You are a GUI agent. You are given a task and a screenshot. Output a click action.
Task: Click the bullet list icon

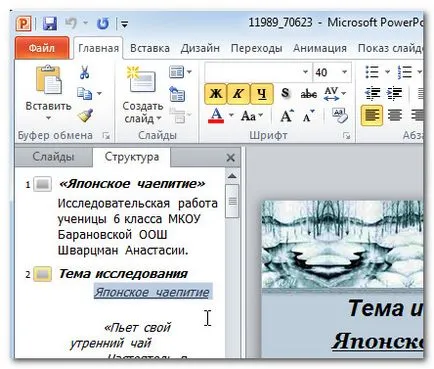[x=372, y=72]
